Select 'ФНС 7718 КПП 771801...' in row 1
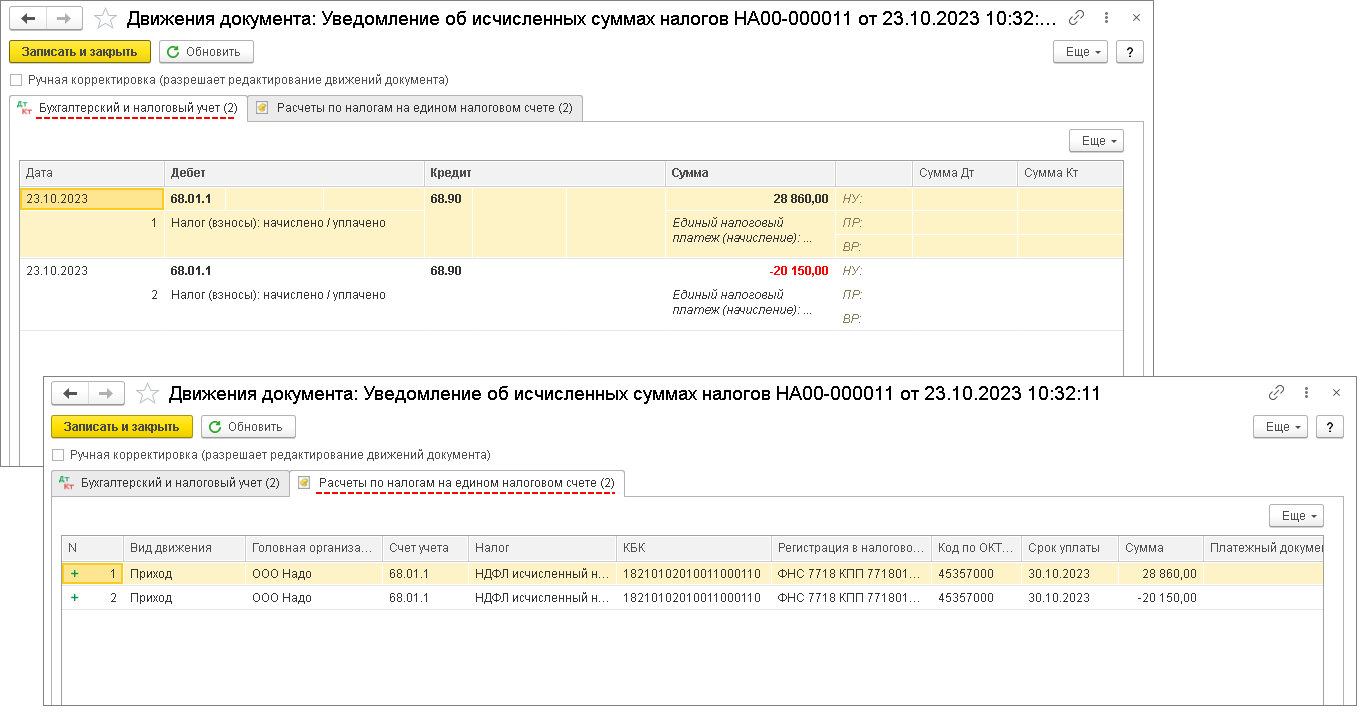1363x716 pixels. (851, 574)
